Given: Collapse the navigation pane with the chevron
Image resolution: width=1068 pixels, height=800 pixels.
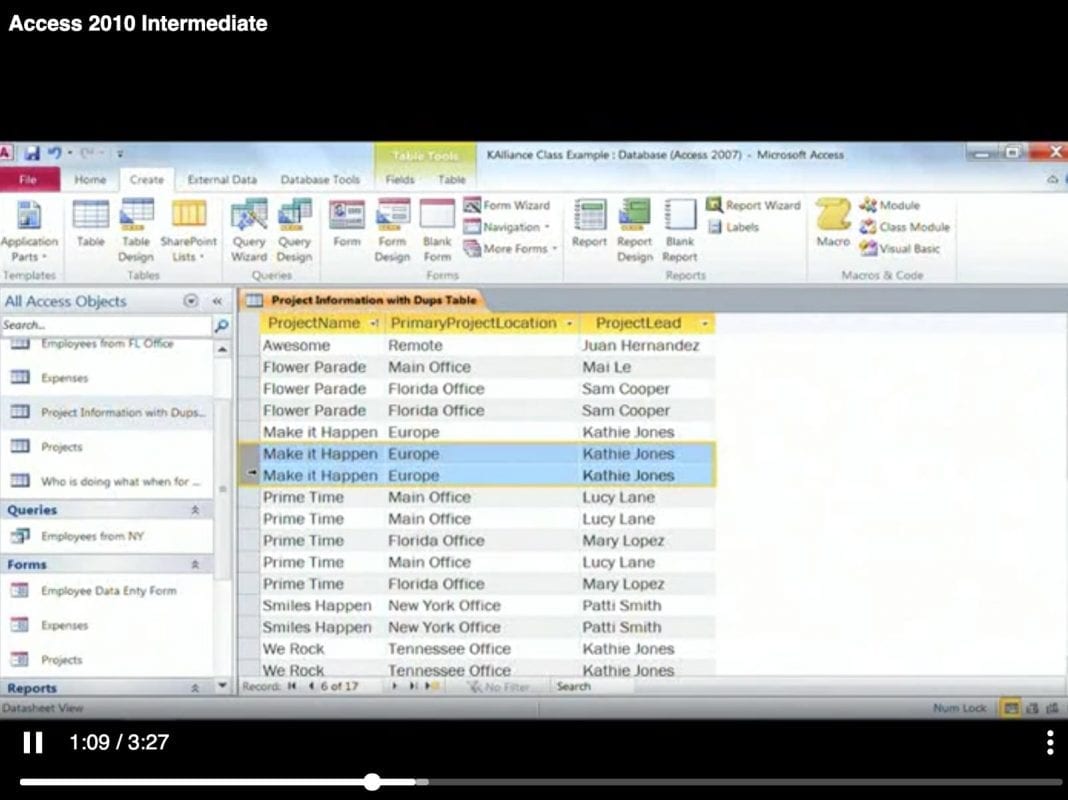Looking at the screenshot, I should [217, 301].
